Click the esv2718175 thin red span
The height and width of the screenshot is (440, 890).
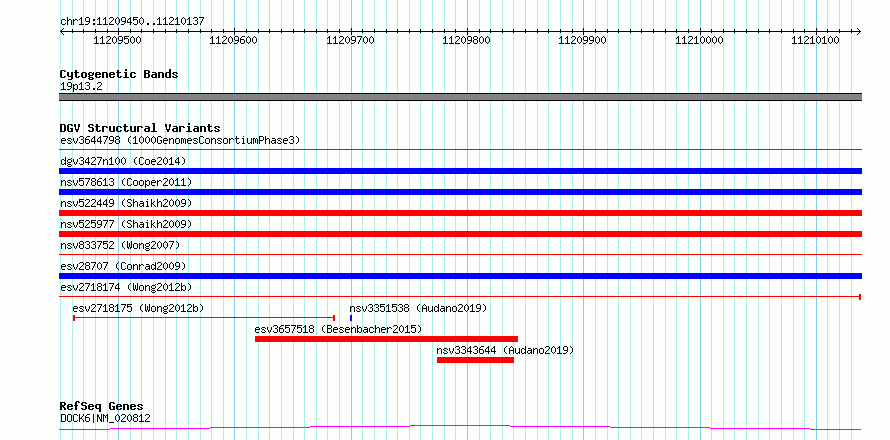pyautogui.click(x=204, y=318)
